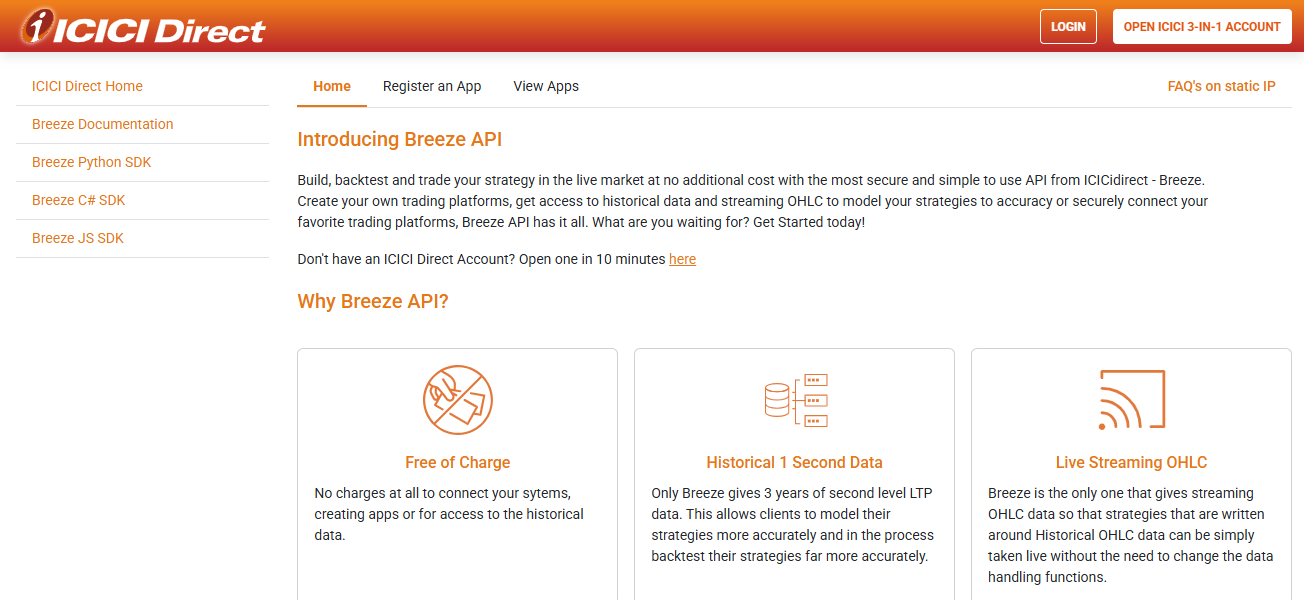
Task: Open the Register an App tab
Action: (432, 86)
